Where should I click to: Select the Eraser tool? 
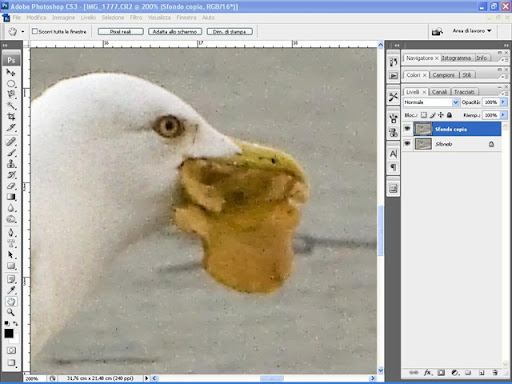pyautogui.click(x=11, y=186)
